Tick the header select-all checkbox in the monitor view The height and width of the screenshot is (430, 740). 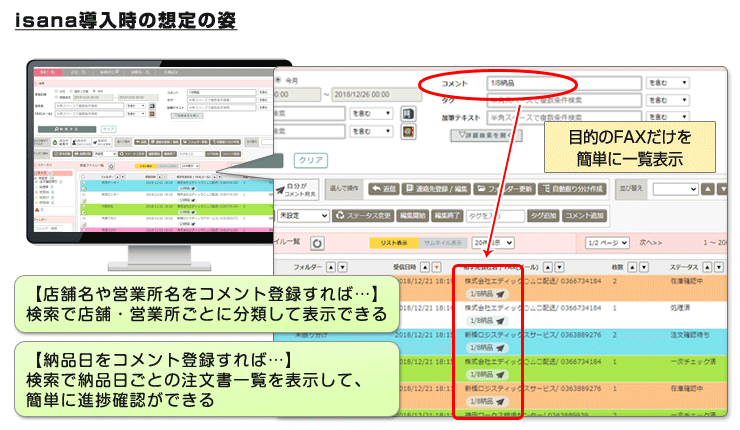pos(83,177)
